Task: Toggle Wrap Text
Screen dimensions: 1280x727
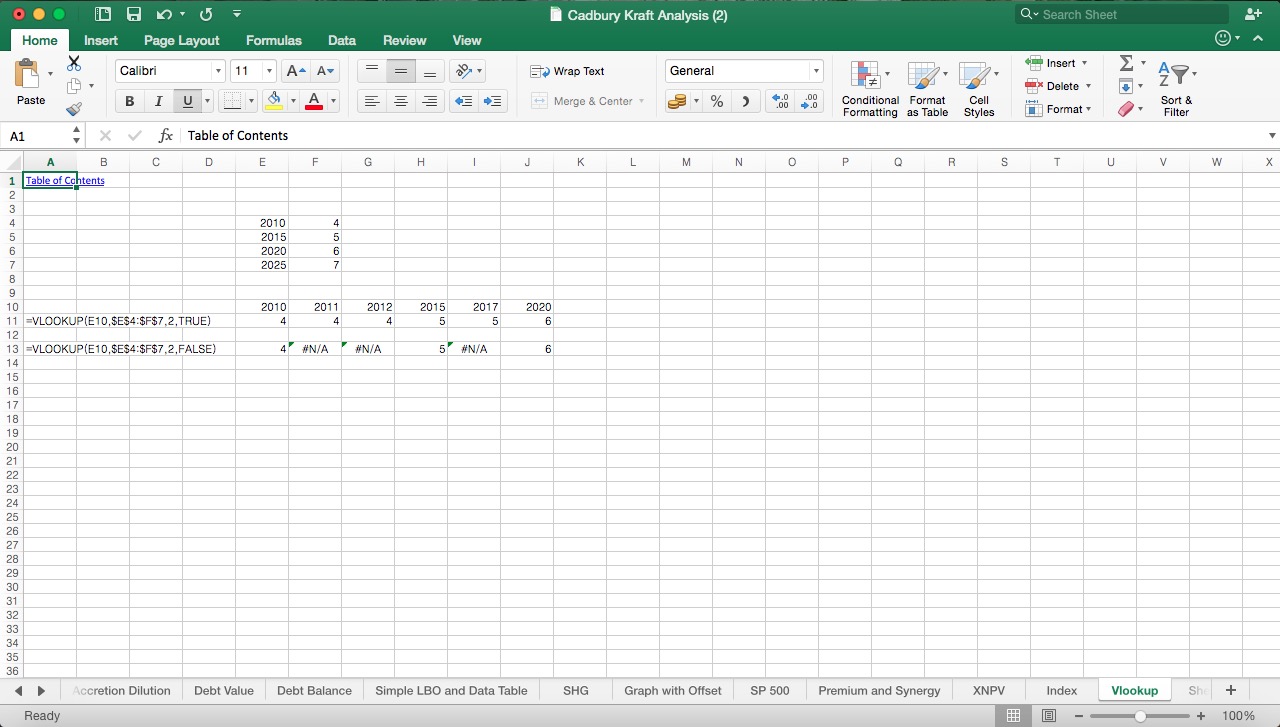Action: (567, 71)
